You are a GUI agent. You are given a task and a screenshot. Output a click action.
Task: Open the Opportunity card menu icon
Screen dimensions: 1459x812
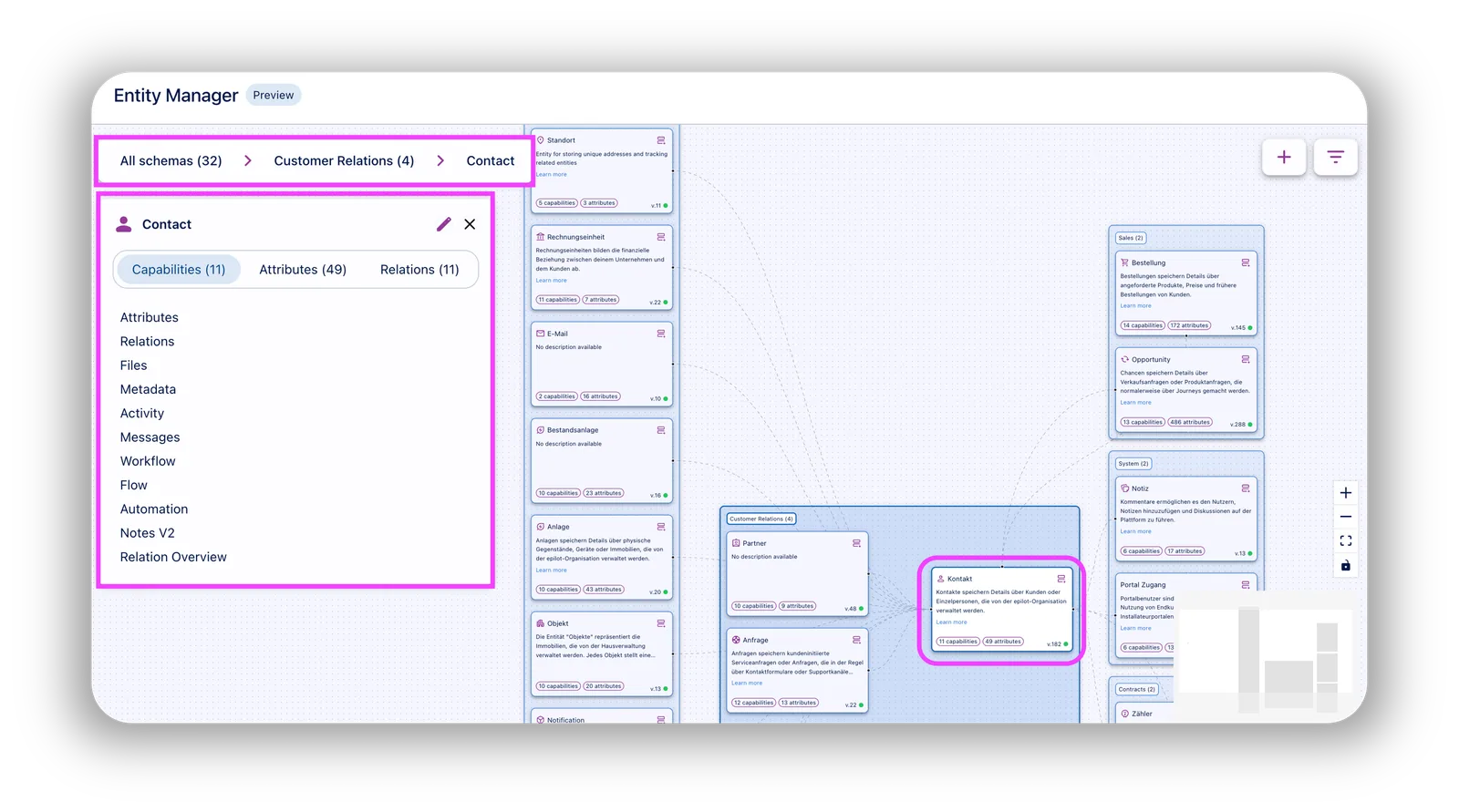1246,359
